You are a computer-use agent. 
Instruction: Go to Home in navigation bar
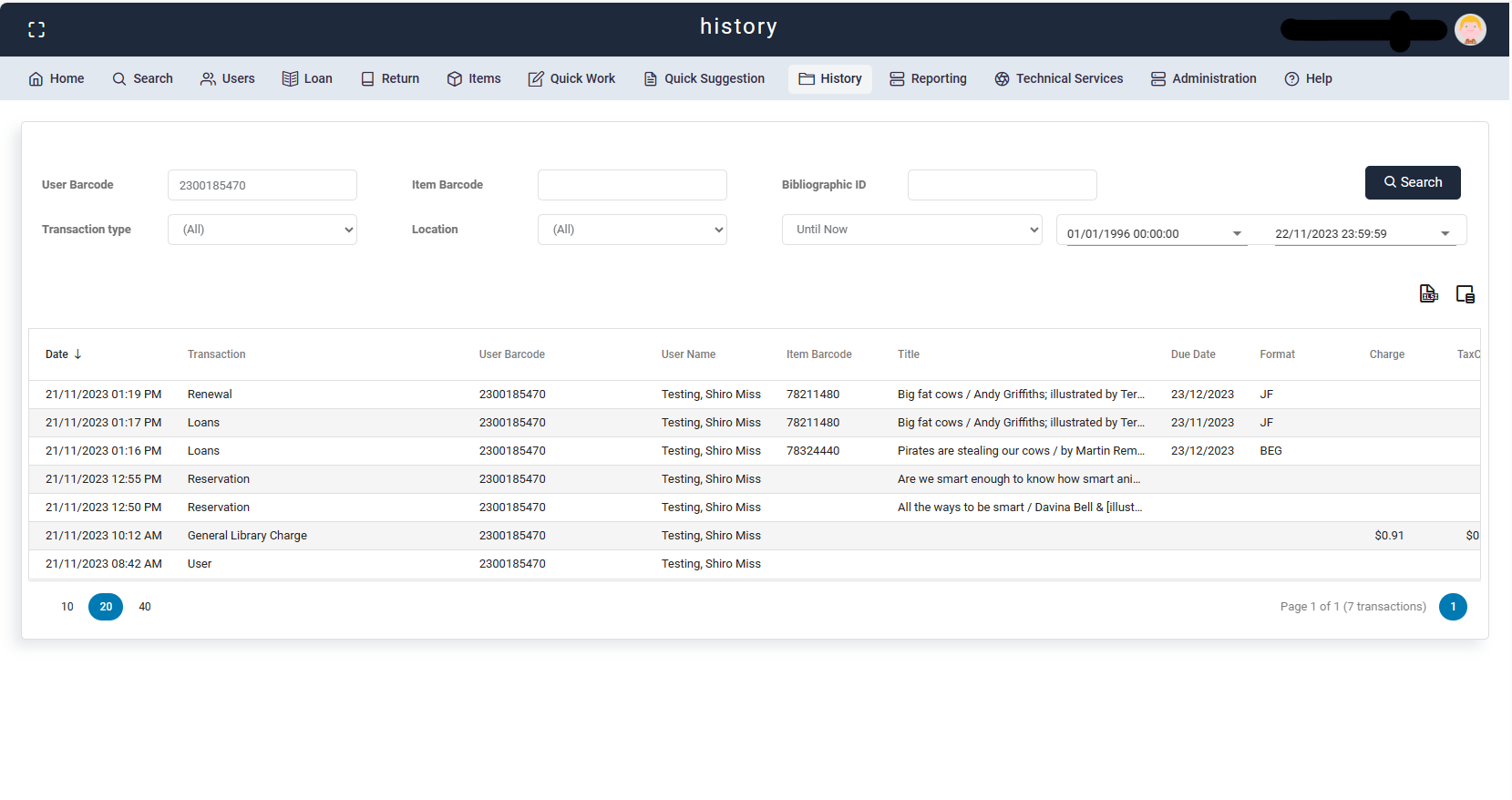pyautogui.click(x=57, y=78)
